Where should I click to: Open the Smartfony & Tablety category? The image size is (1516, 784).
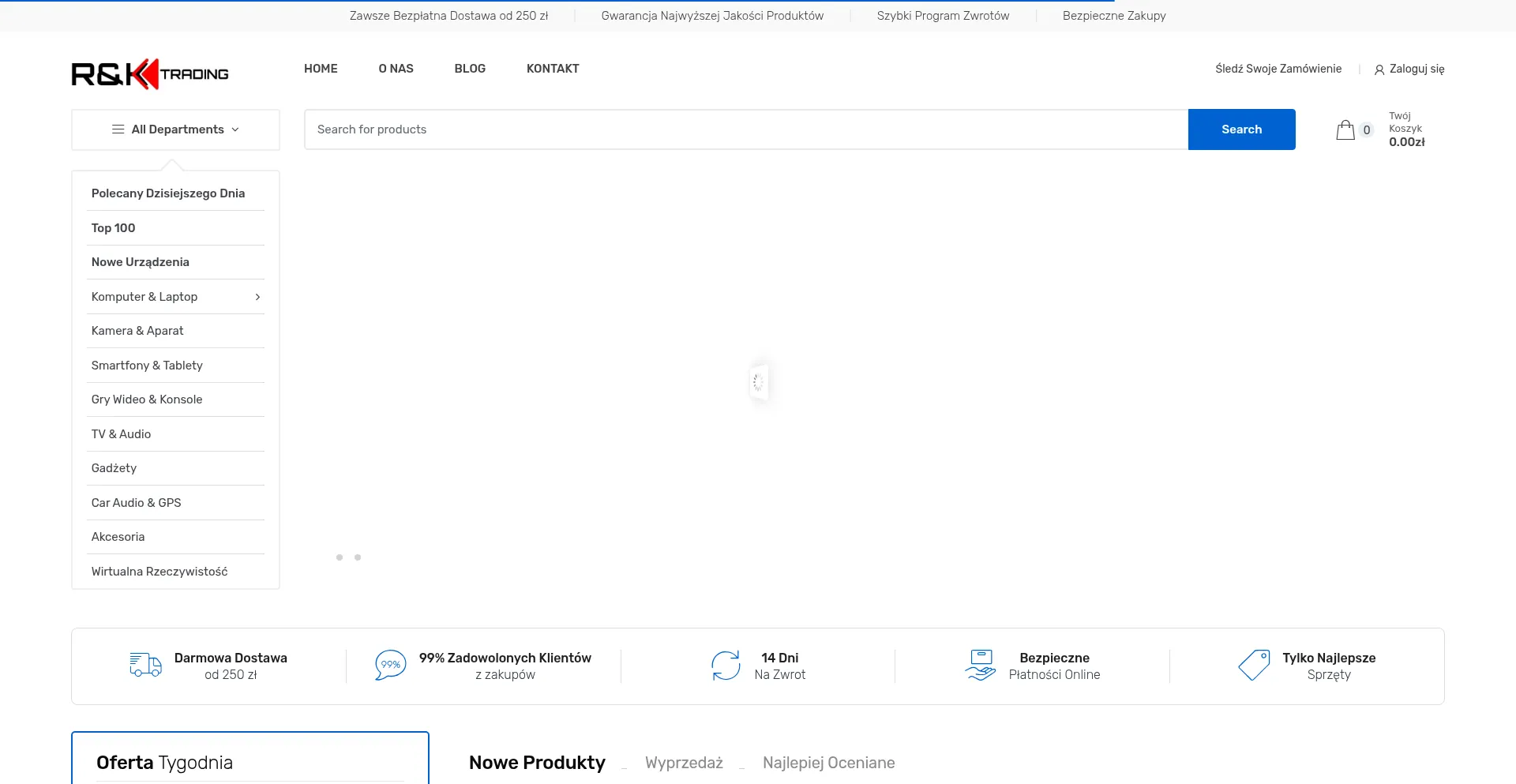(147, 366)
